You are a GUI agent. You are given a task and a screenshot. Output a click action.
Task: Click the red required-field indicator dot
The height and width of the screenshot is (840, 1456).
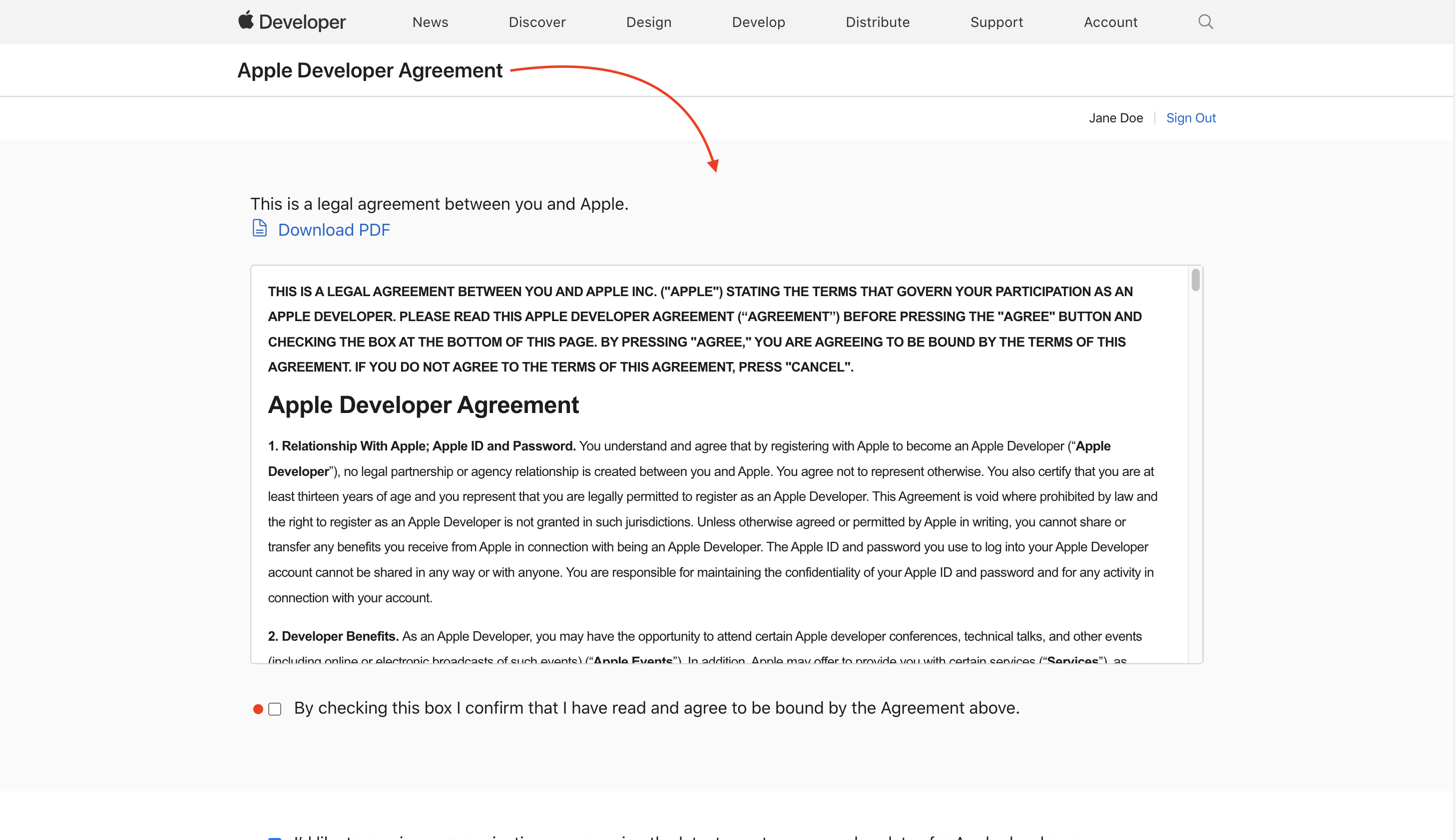(257, 709)
